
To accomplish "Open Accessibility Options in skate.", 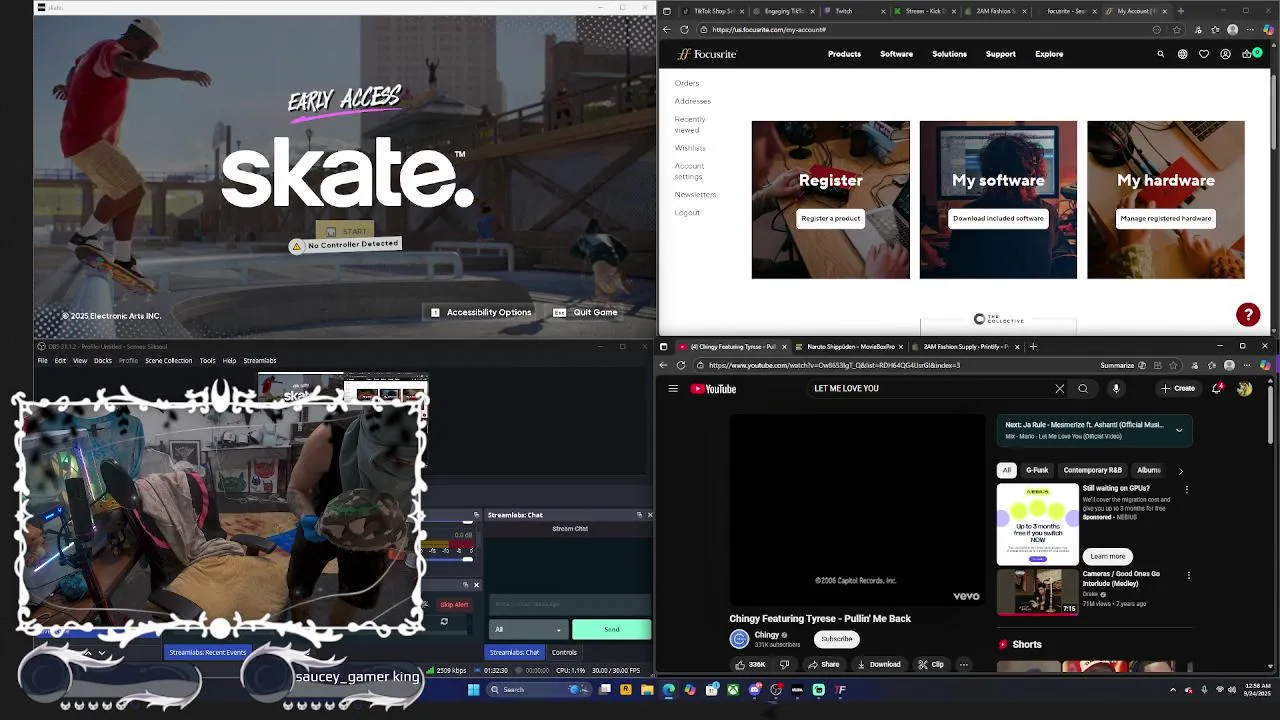I will pyautogui.click(x=480, y=312).
